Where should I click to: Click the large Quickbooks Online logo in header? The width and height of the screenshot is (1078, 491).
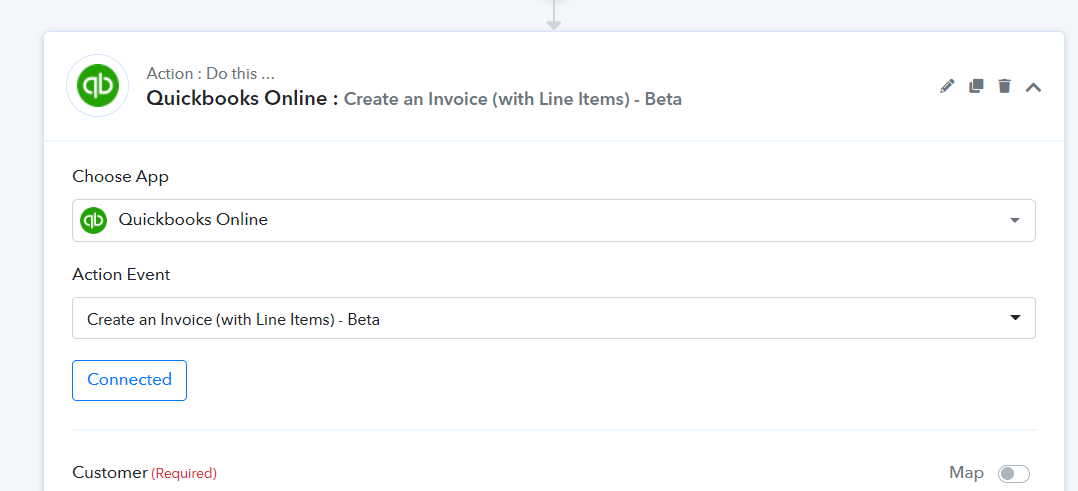[97, 86]
